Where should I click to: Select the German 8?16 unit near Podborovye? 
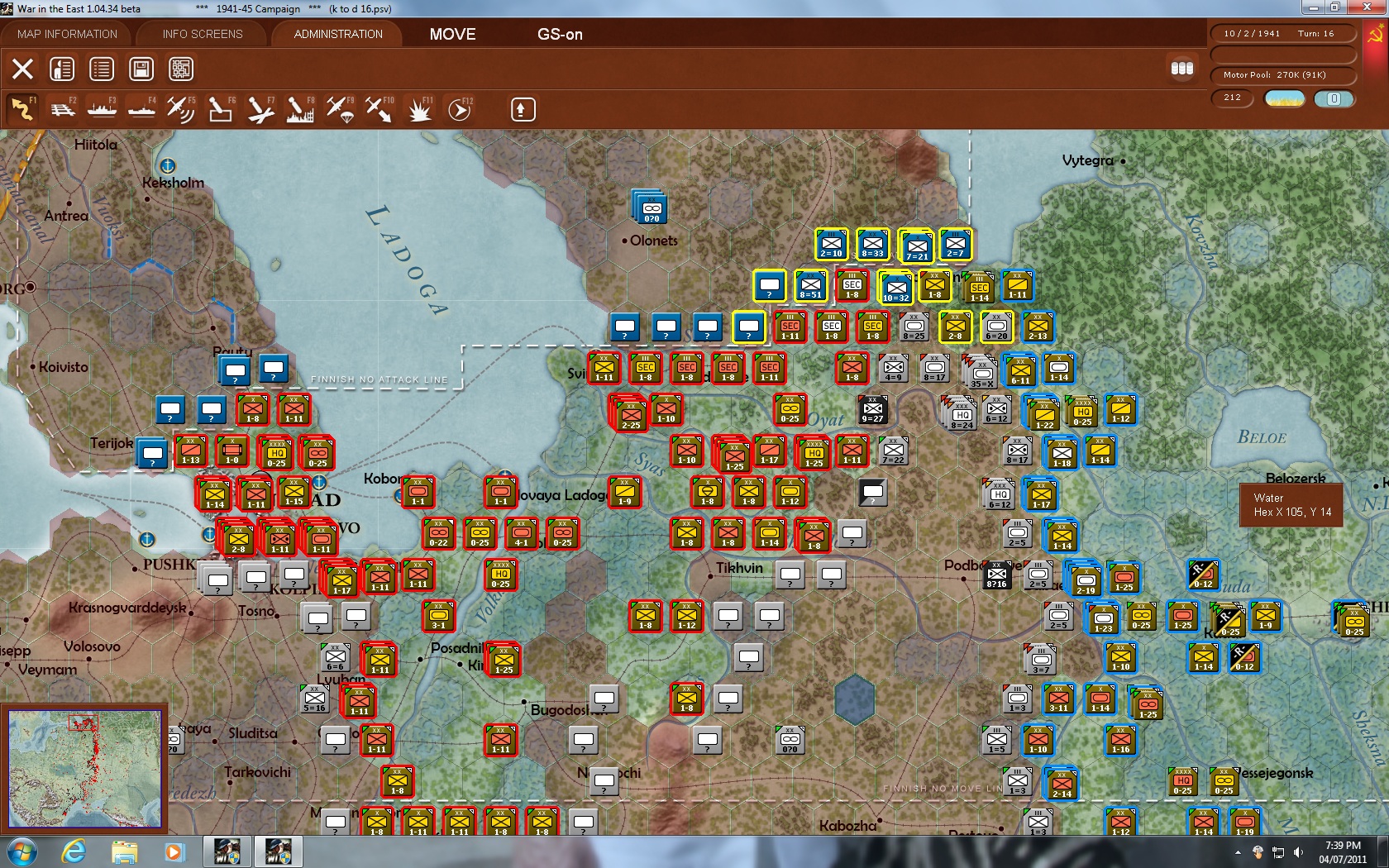tap(996, 575)
